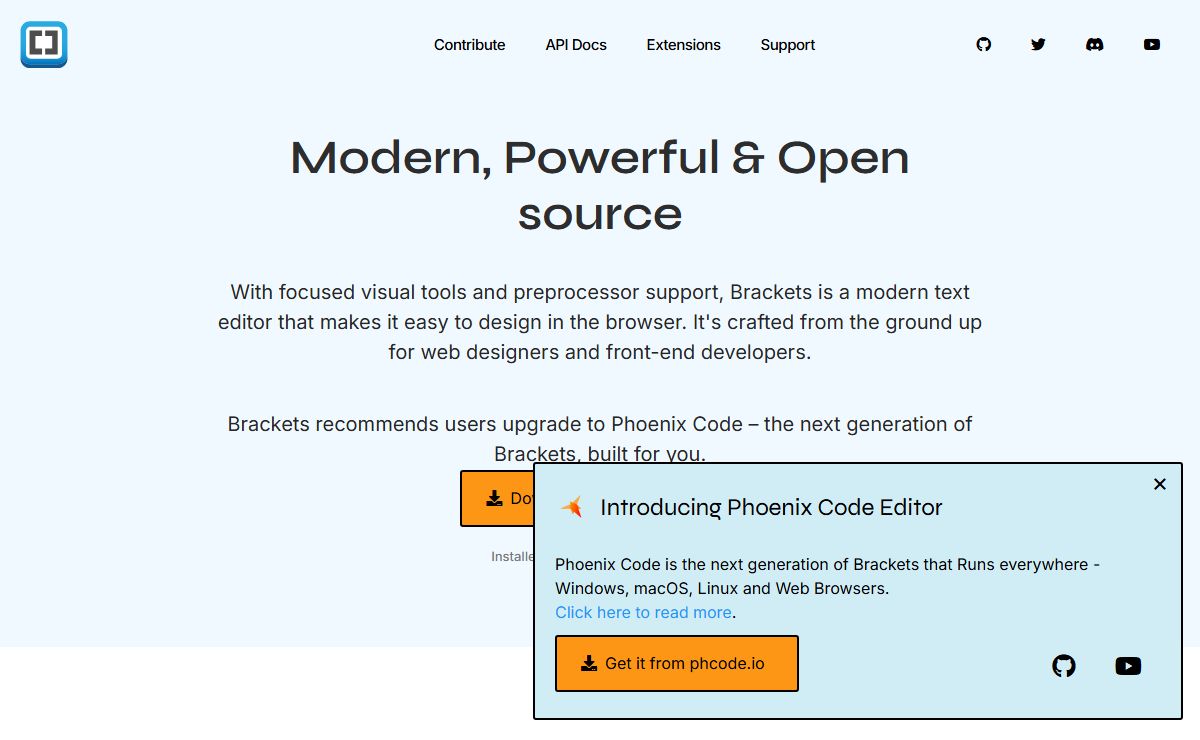The height and width of the screenshot is (740, 1200).
Task: Open the Support menu item
Action: pos(787,45)
